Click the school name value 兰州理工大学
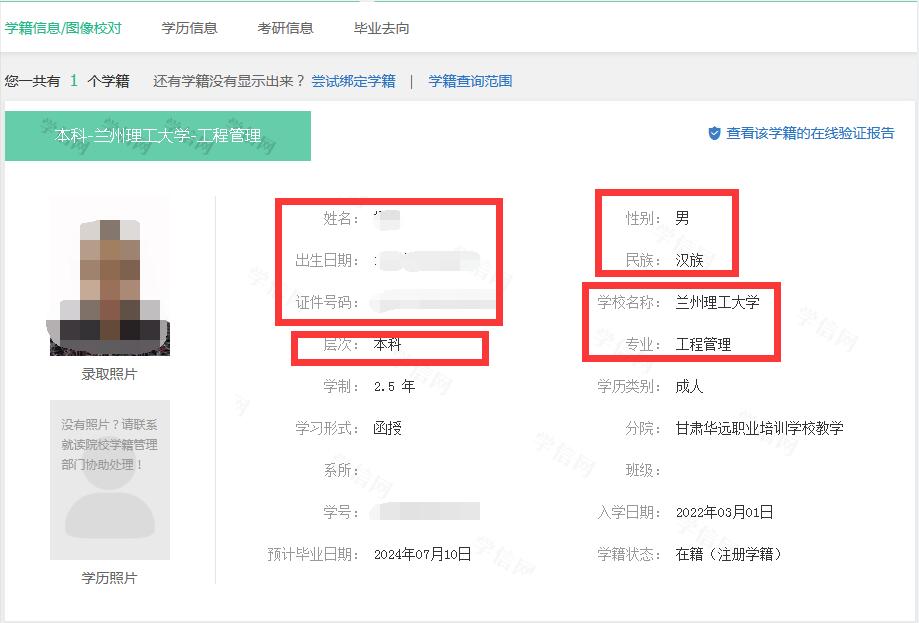Viewport: 919px width, 623px height. [717, 302]
